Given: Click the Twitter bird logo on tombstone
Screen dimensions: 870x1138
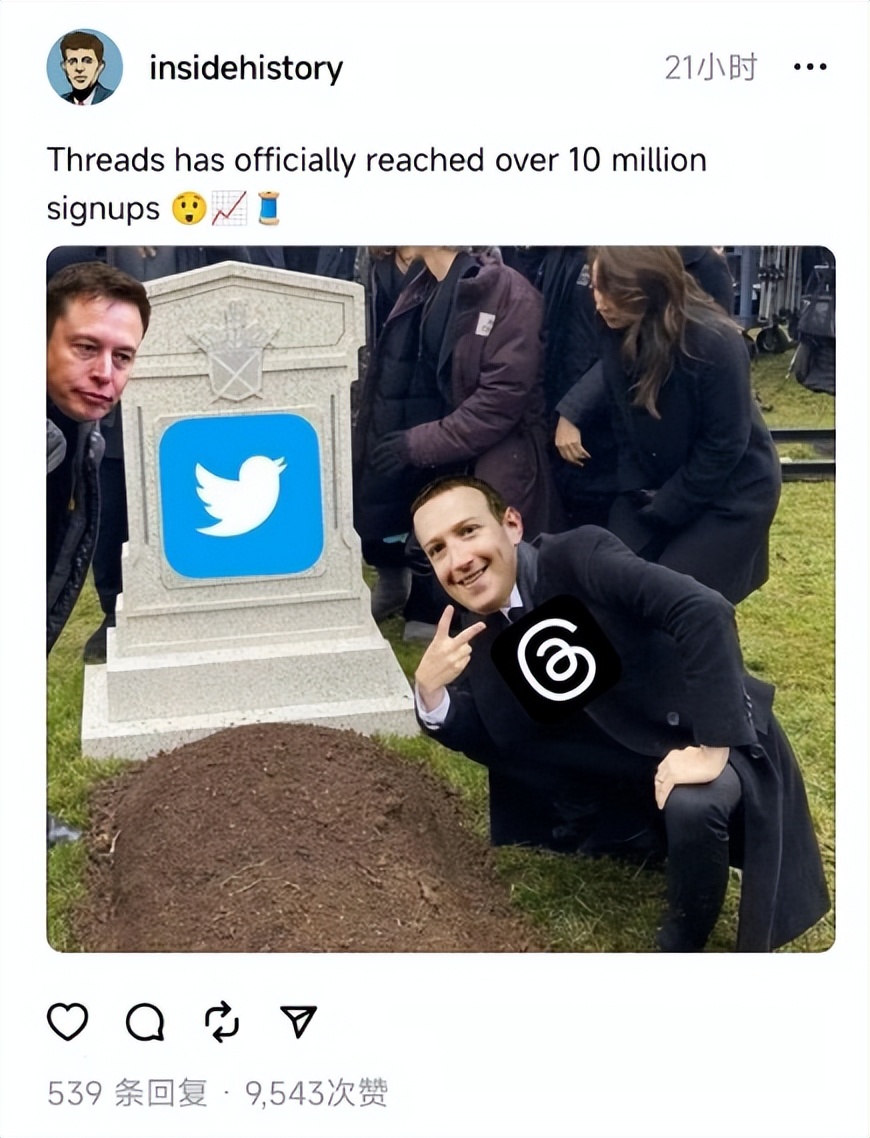Looking at the screenshot, I should (241, 496).
